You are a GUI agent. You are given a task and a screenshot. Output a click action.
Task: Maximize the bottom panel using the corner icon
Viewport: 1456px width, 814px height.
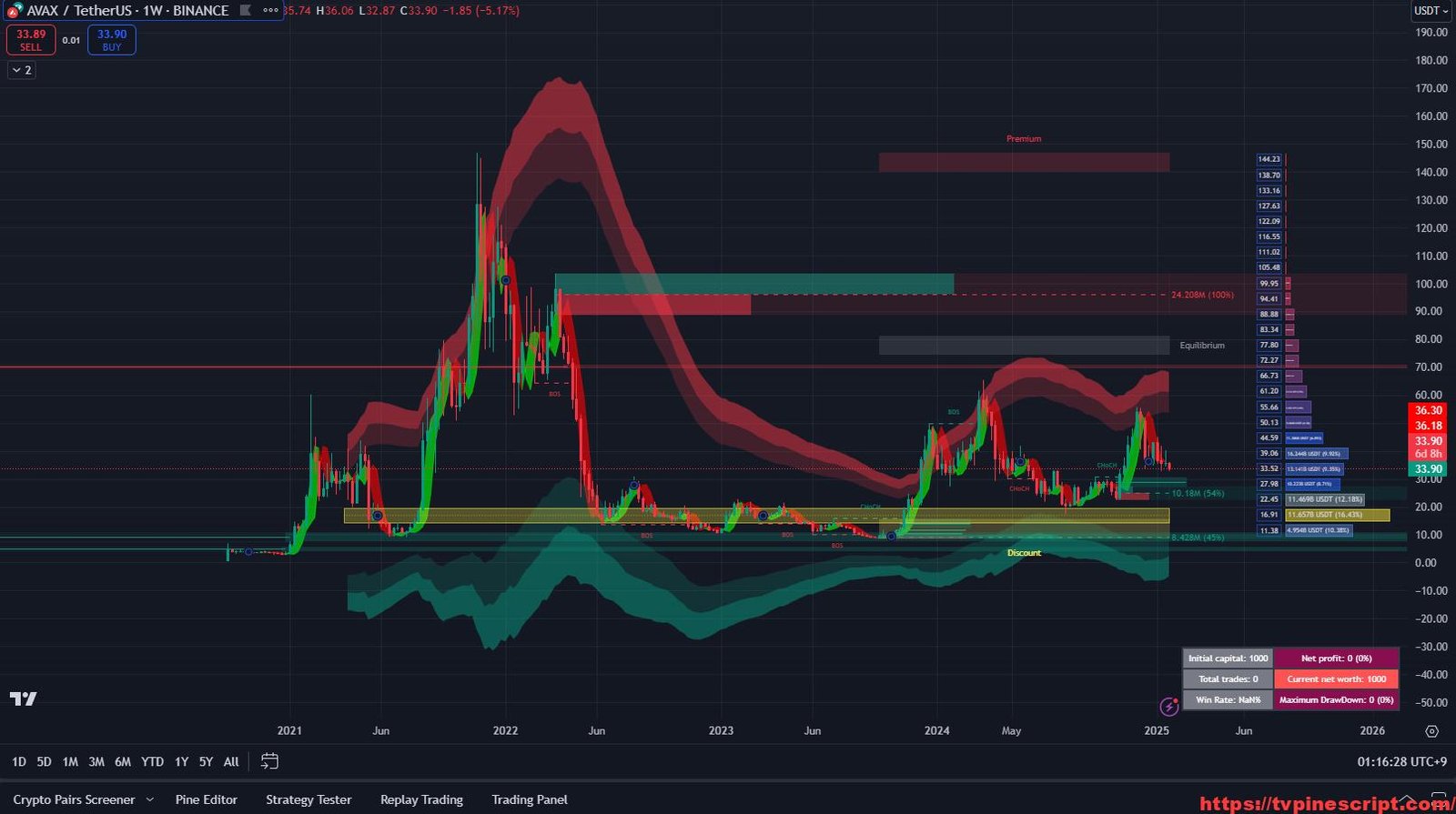click(x=1439, y=799)
